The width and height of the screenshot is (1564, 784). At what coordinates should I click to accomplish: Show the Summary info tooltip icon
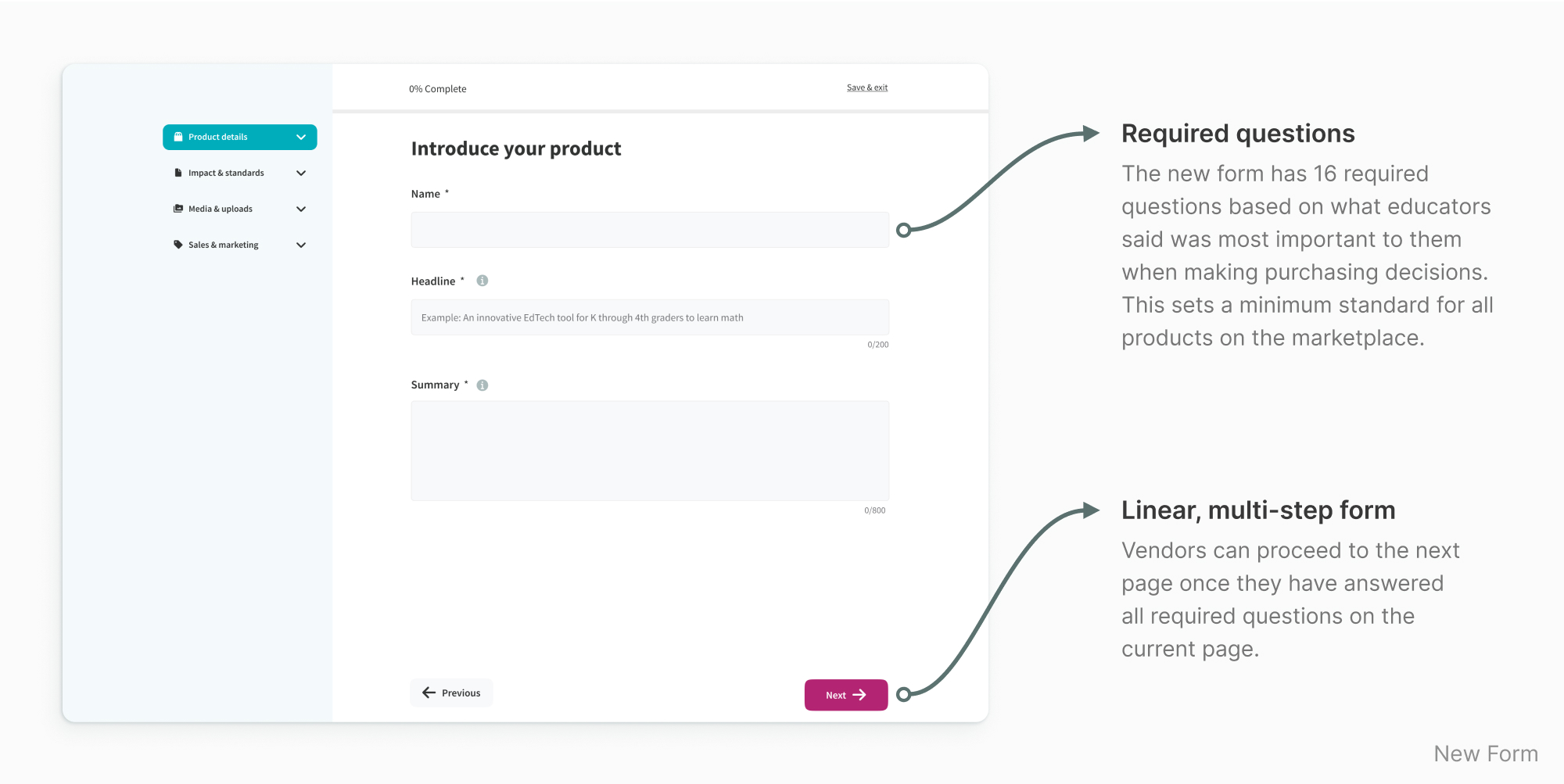click(482, 385)
